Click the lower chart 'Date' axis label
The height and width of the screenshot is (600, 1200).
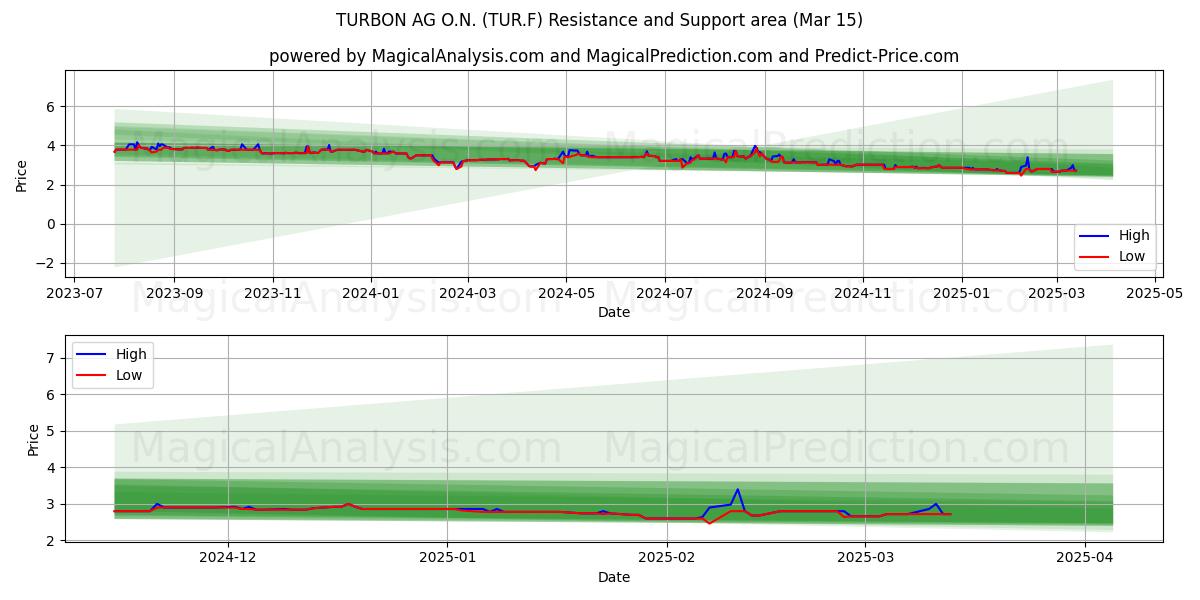[614, 577]
